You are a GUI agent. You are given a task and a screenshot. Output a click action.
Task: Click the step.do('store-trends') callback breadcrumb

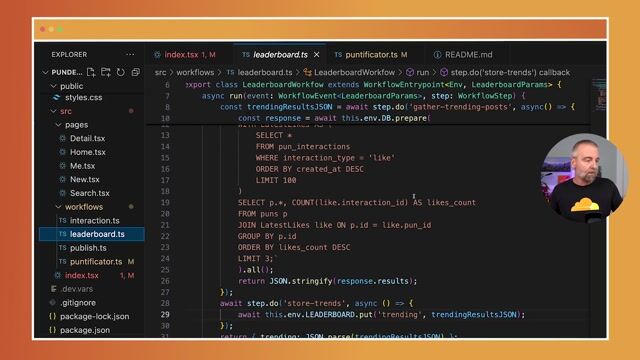coord(510,73)
